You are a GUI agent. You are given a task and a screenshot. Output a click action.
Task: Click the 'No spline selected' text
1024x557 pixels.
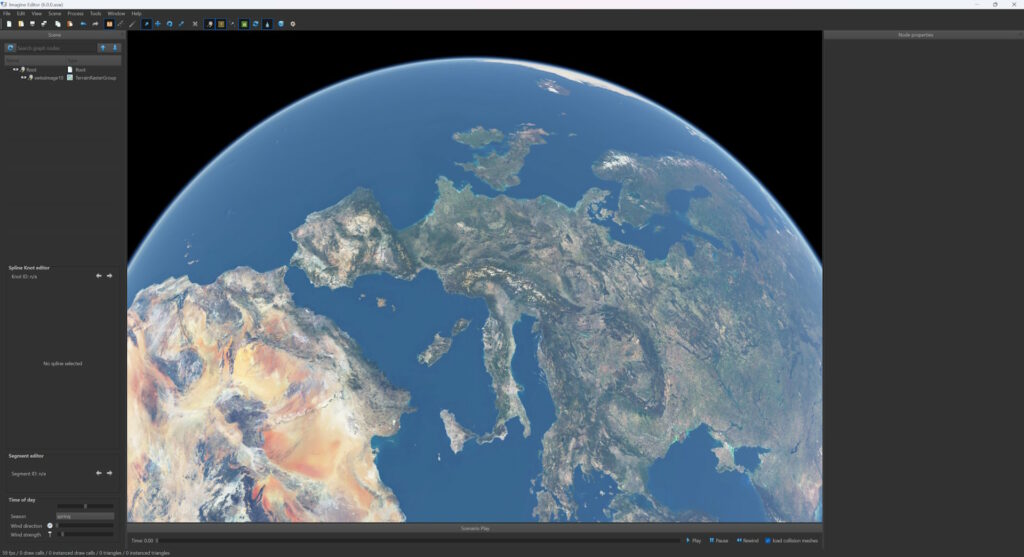point(63,363)
